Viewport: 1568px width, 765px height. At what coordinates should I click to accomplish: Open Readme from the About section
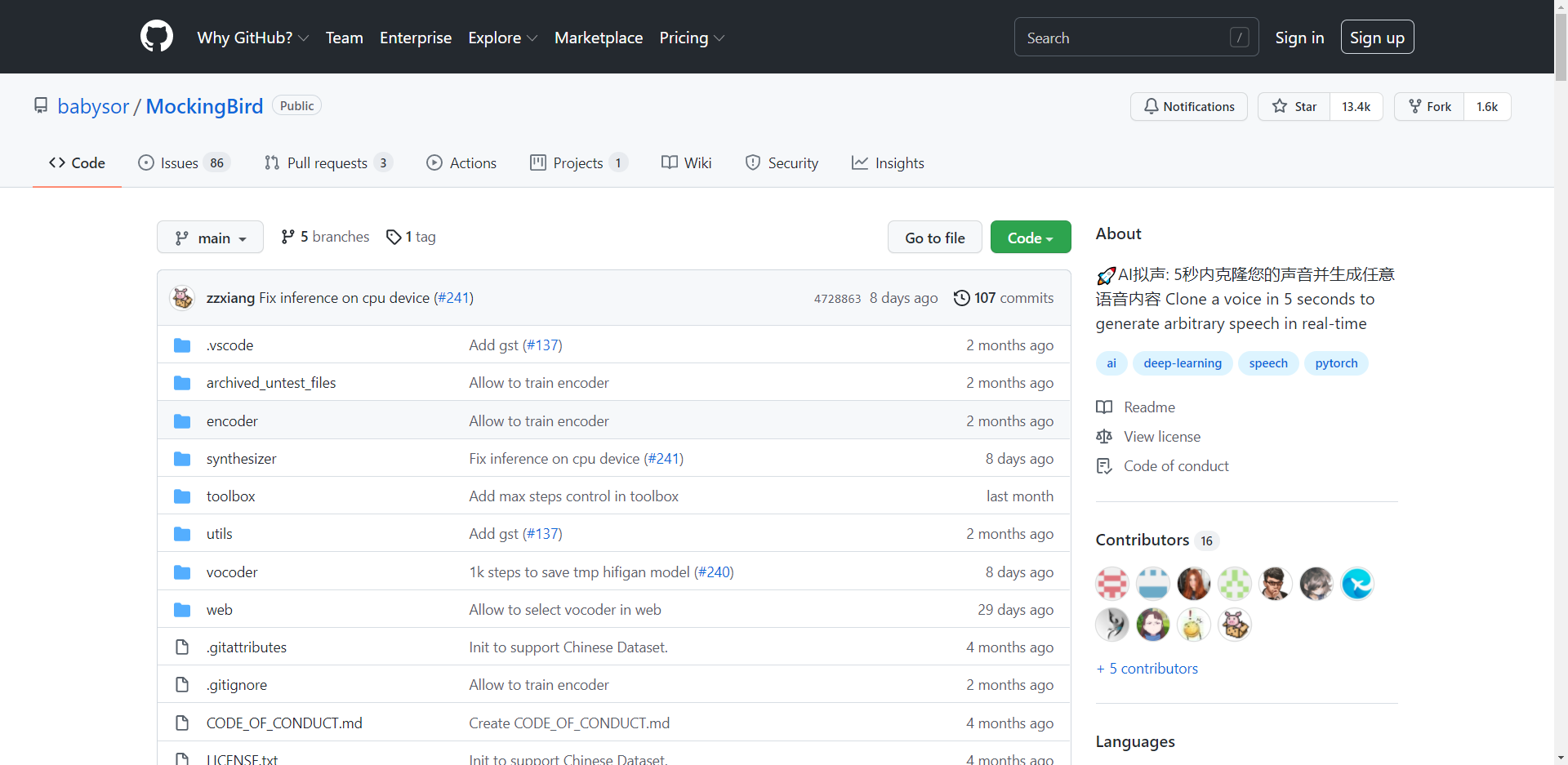(1136, 407)
